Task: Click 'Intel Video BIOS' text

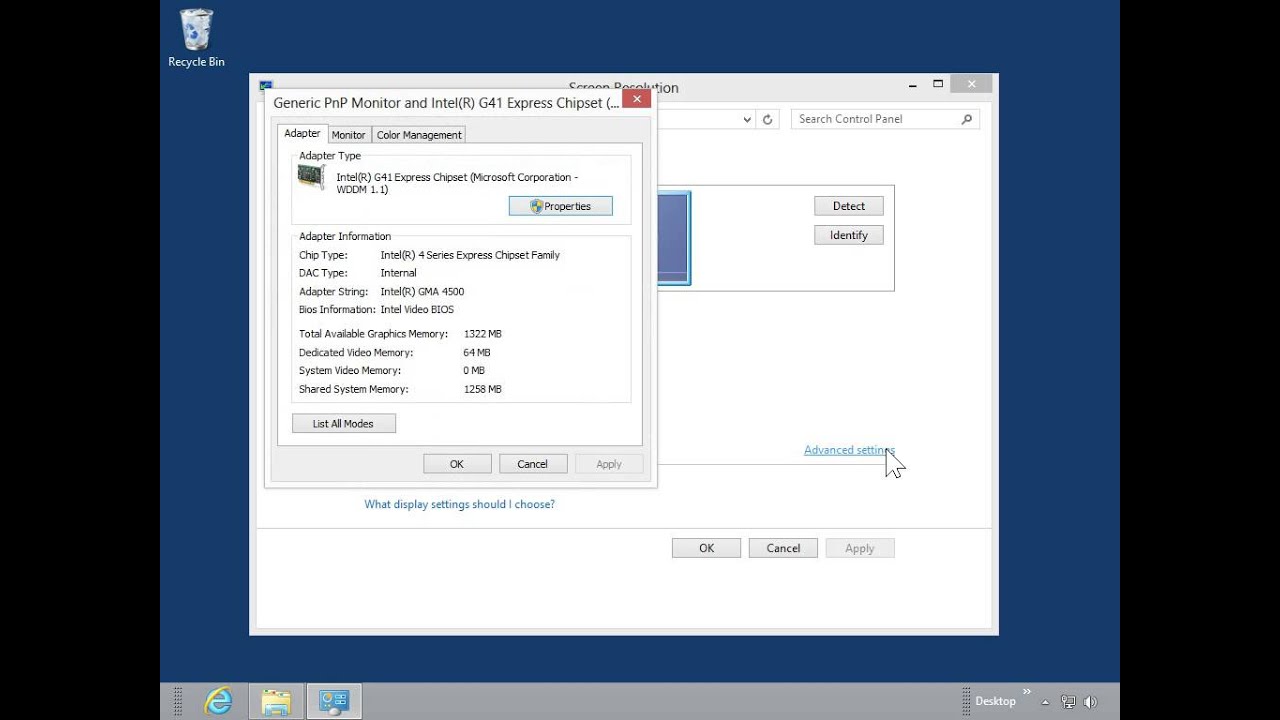Action: pyautogui.click(x=417, y=310)
